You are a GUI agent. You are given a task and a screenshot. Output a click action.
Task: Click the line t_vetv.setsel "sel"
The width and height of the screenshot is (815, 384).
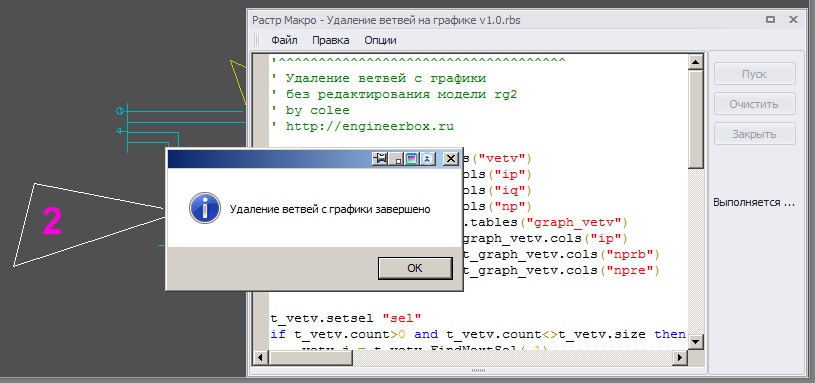[x=346, y=318]
